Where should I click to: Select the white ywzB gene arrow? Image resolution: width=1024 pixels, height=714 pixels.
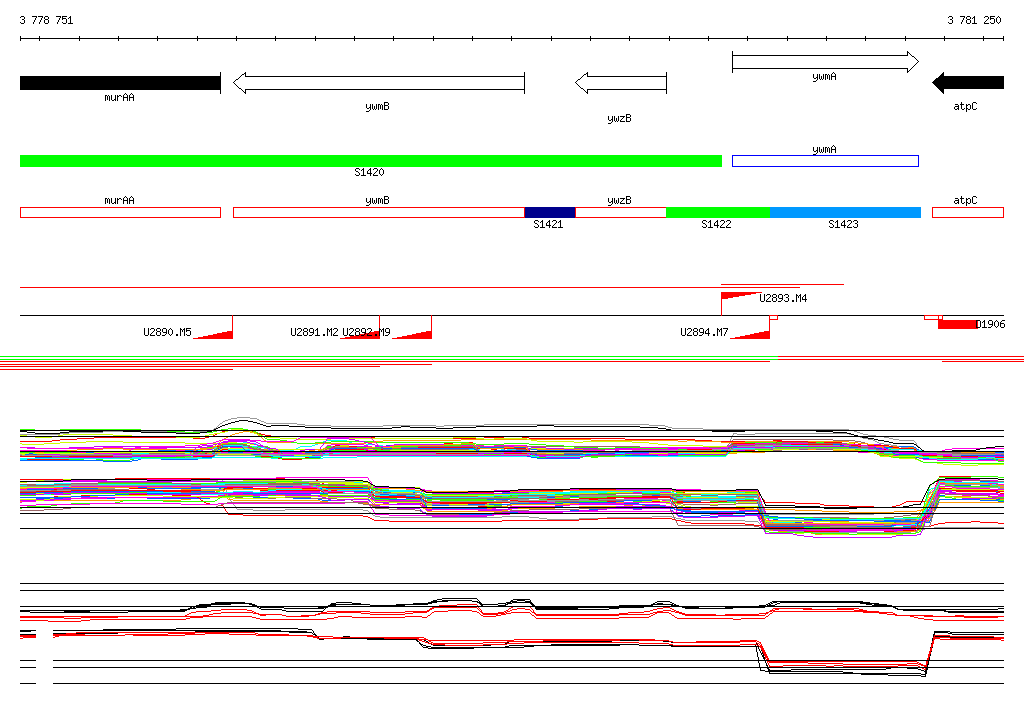pyautogui.click(x=621, y=83)
